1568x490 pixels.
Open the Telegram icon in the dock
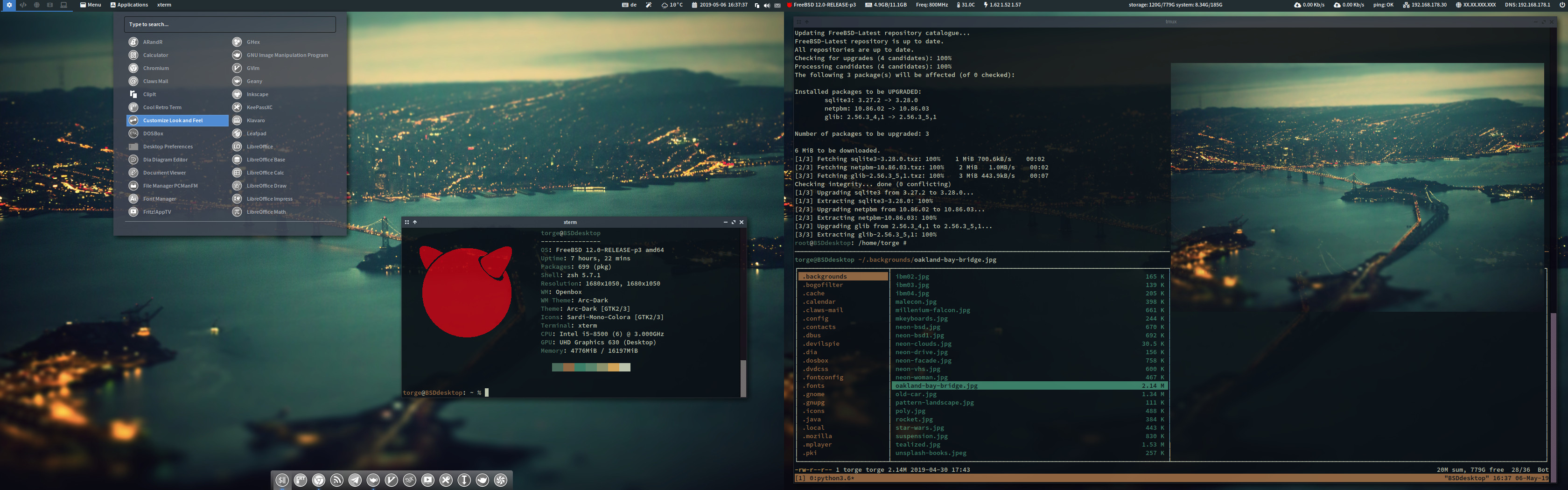pos(355,480)
